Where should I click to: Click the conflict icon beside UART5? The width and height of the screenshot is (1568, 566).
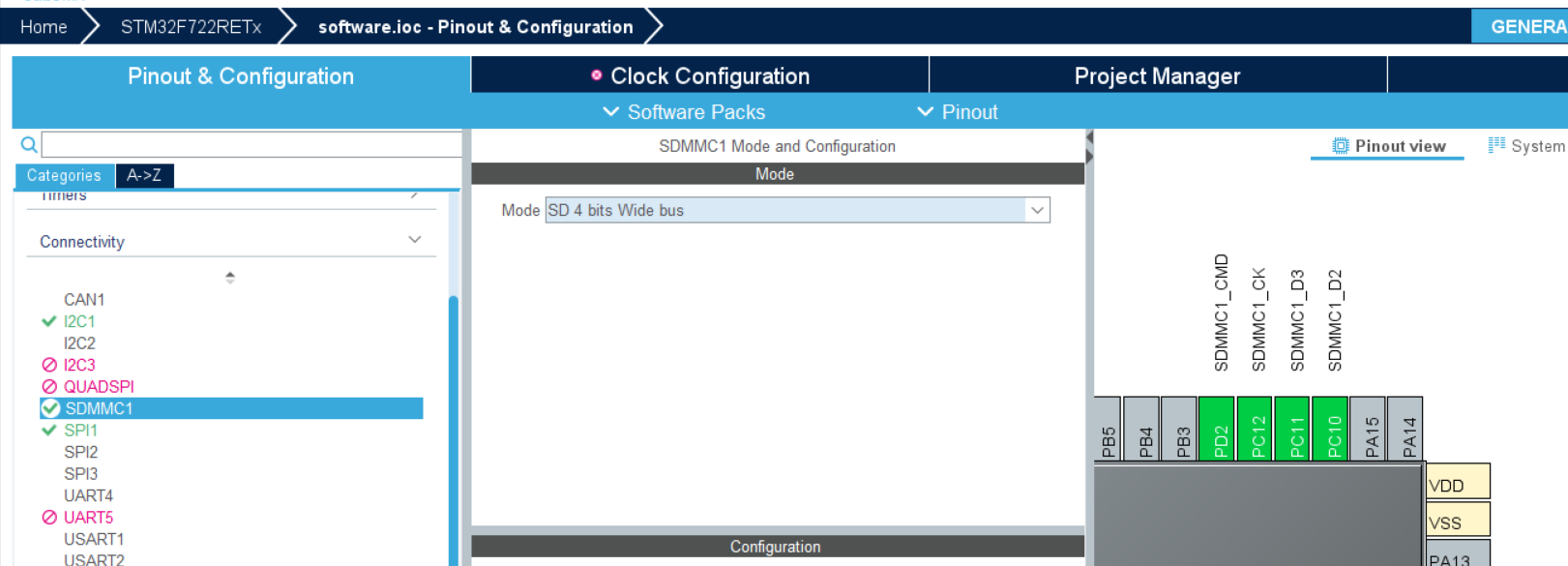49,517
